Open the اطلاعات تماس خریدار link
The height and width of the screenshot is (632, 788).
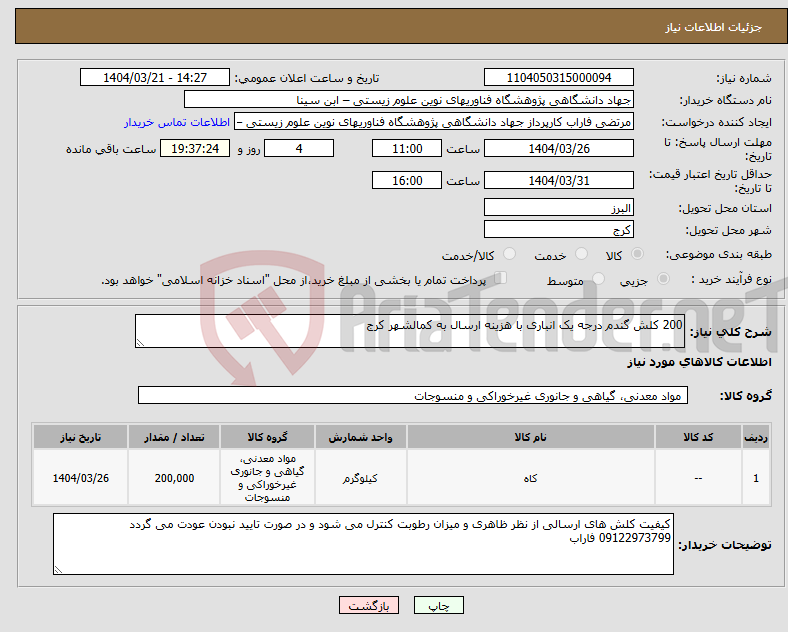(177, 122)
